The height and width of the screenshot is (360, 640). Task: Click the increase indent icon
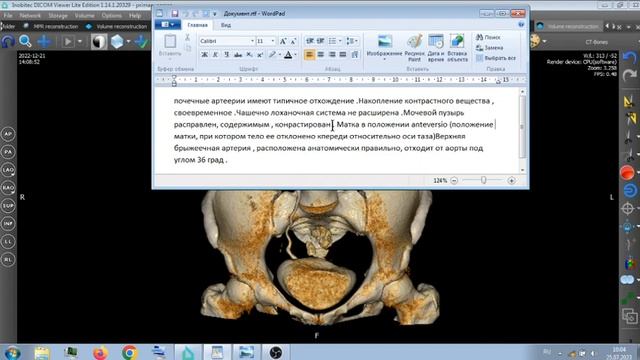coord(321,41)
